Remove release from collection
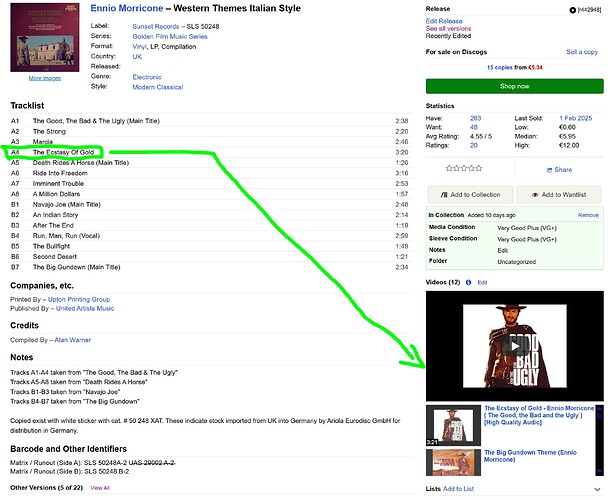The image size is (611, 500). tap(588, 215)
